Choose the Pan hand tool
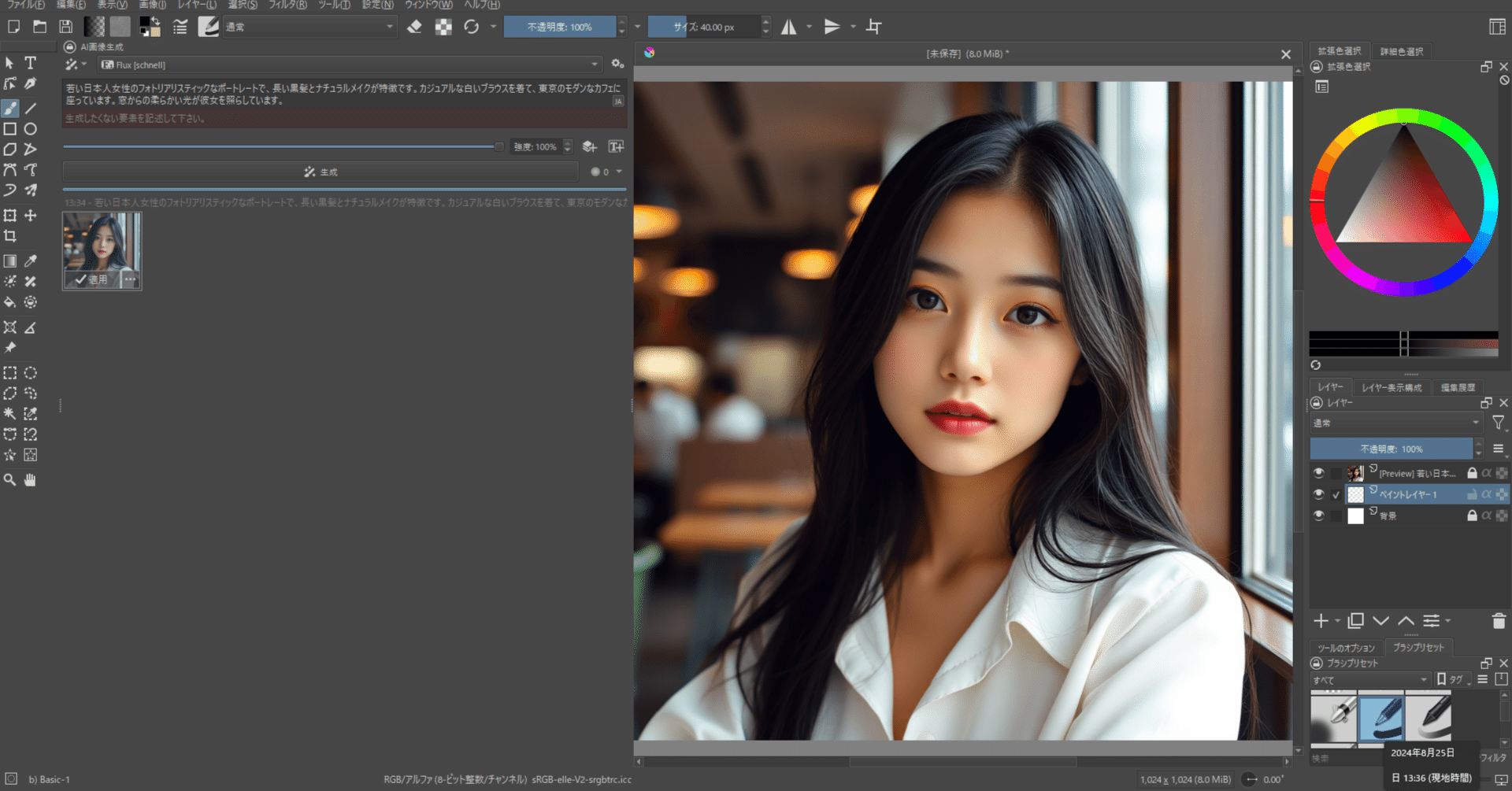 coord(30,479)
